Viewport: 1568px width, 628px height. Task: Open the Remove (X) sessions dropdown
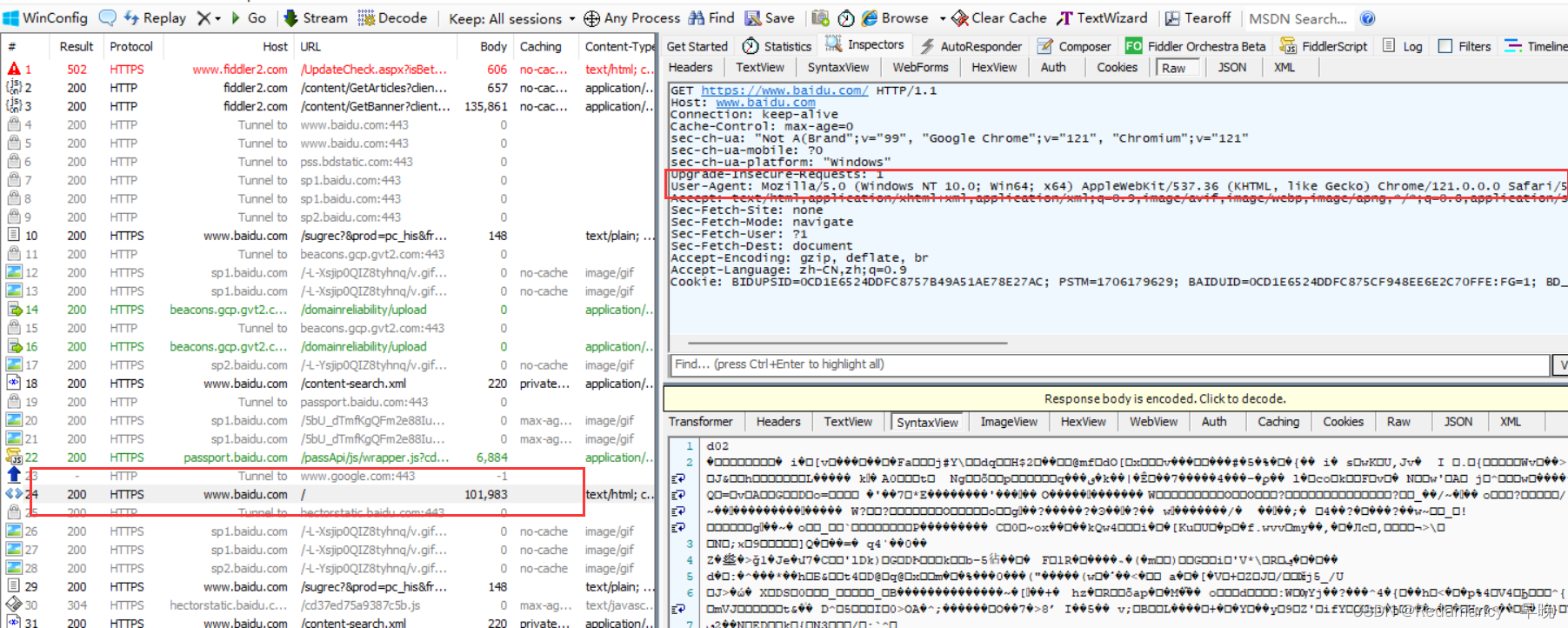(x=208, y=17)
